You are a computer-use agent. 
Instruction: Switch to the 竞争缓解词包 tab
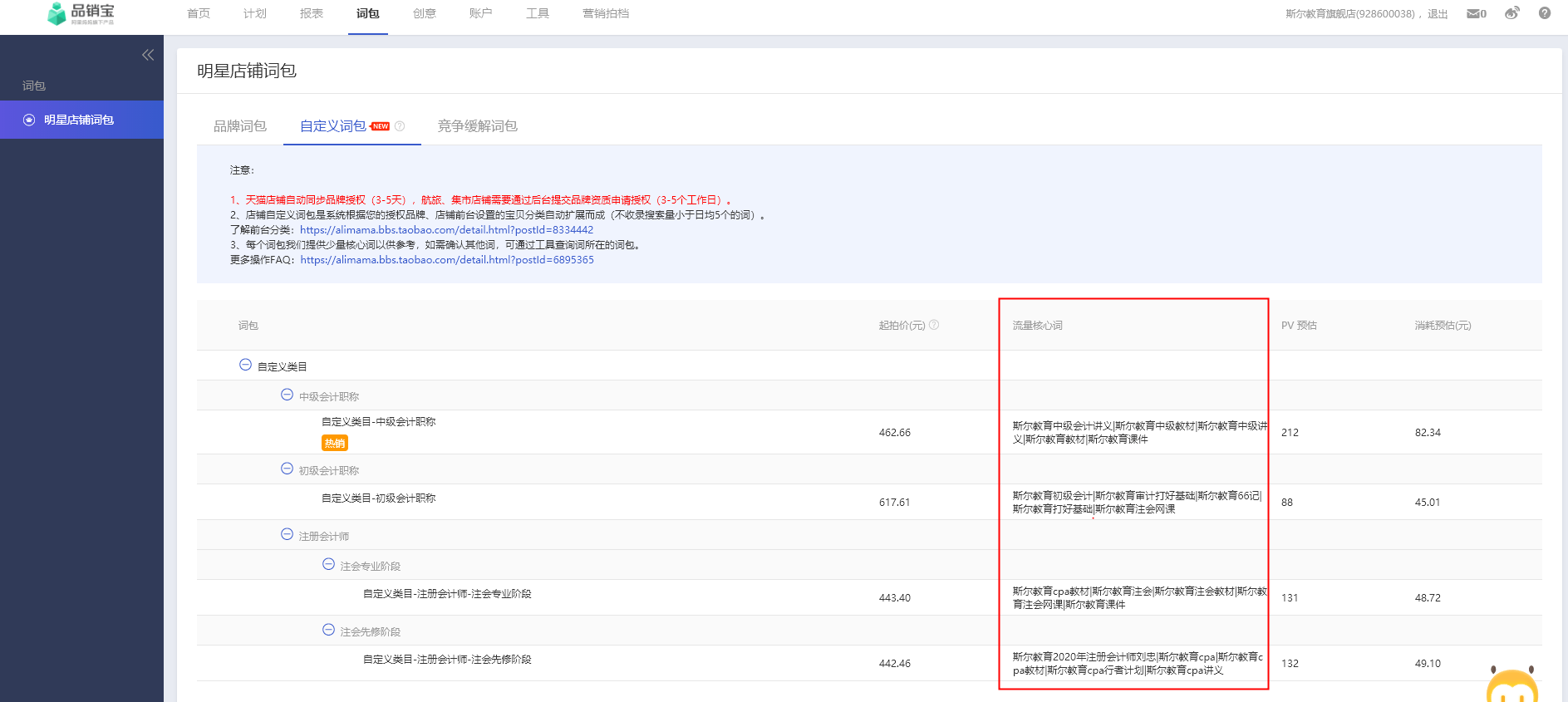click(x=478, y=126)
